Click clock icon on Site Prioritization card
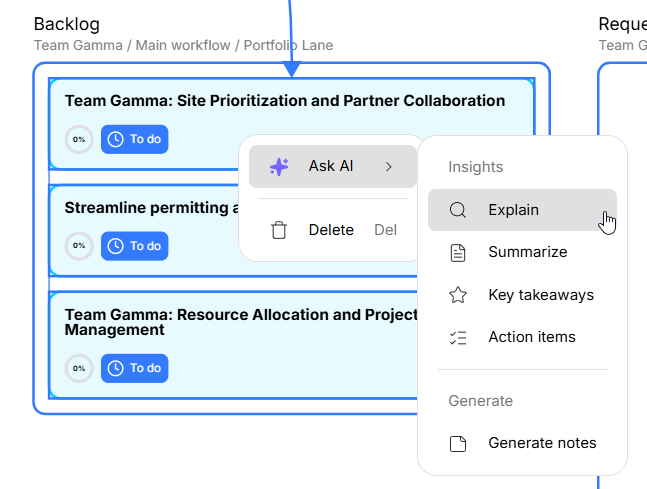The image size is (647, 489). tap(116, 139)
